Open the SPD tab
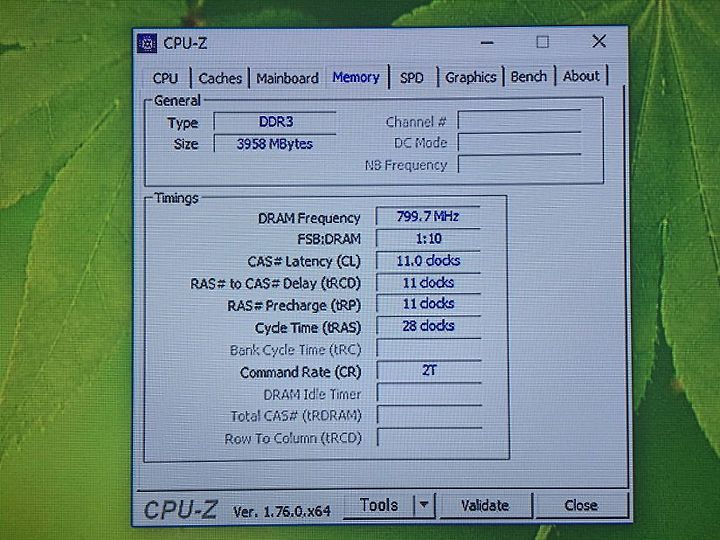Viewport: 720px width, 540px height. pos(412,78)
